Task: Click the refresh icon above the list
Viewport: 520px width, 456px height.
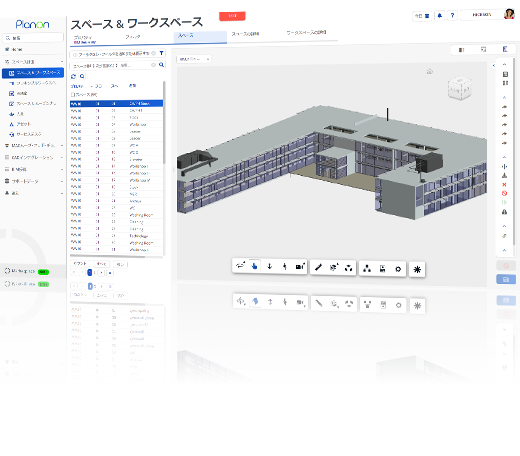Action: click(x=74, y=76)
